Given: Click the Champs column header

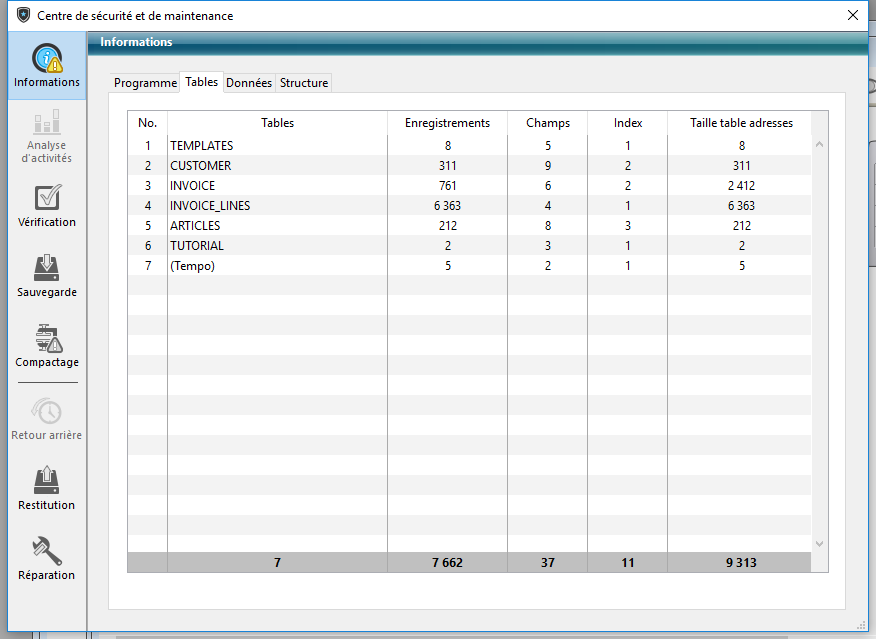Looking at the screenshot, I should click(547, 123).
